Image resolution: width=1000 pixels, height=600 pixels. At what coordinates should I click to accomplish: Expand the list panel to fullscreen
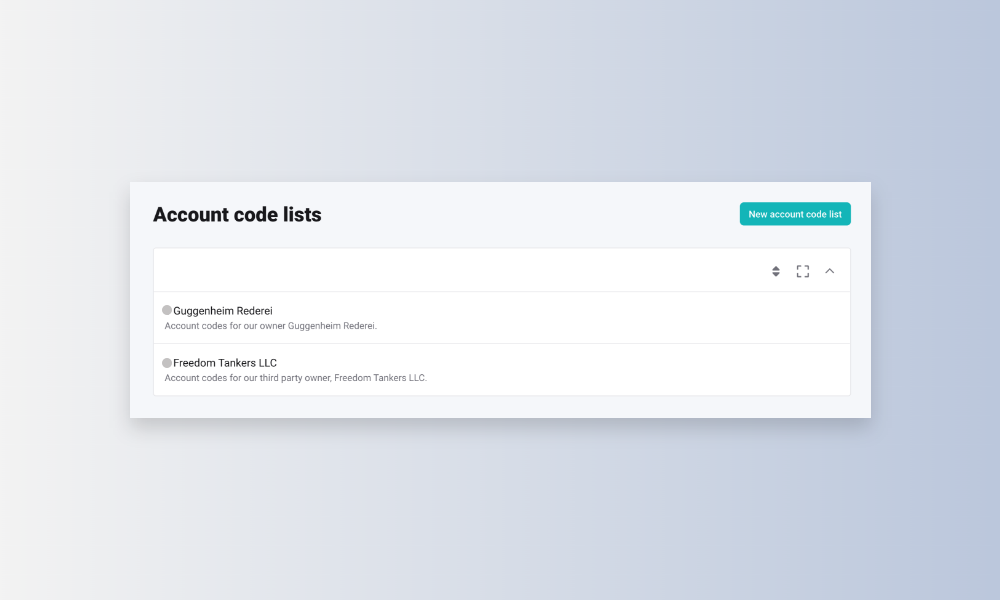click(802, 271)
